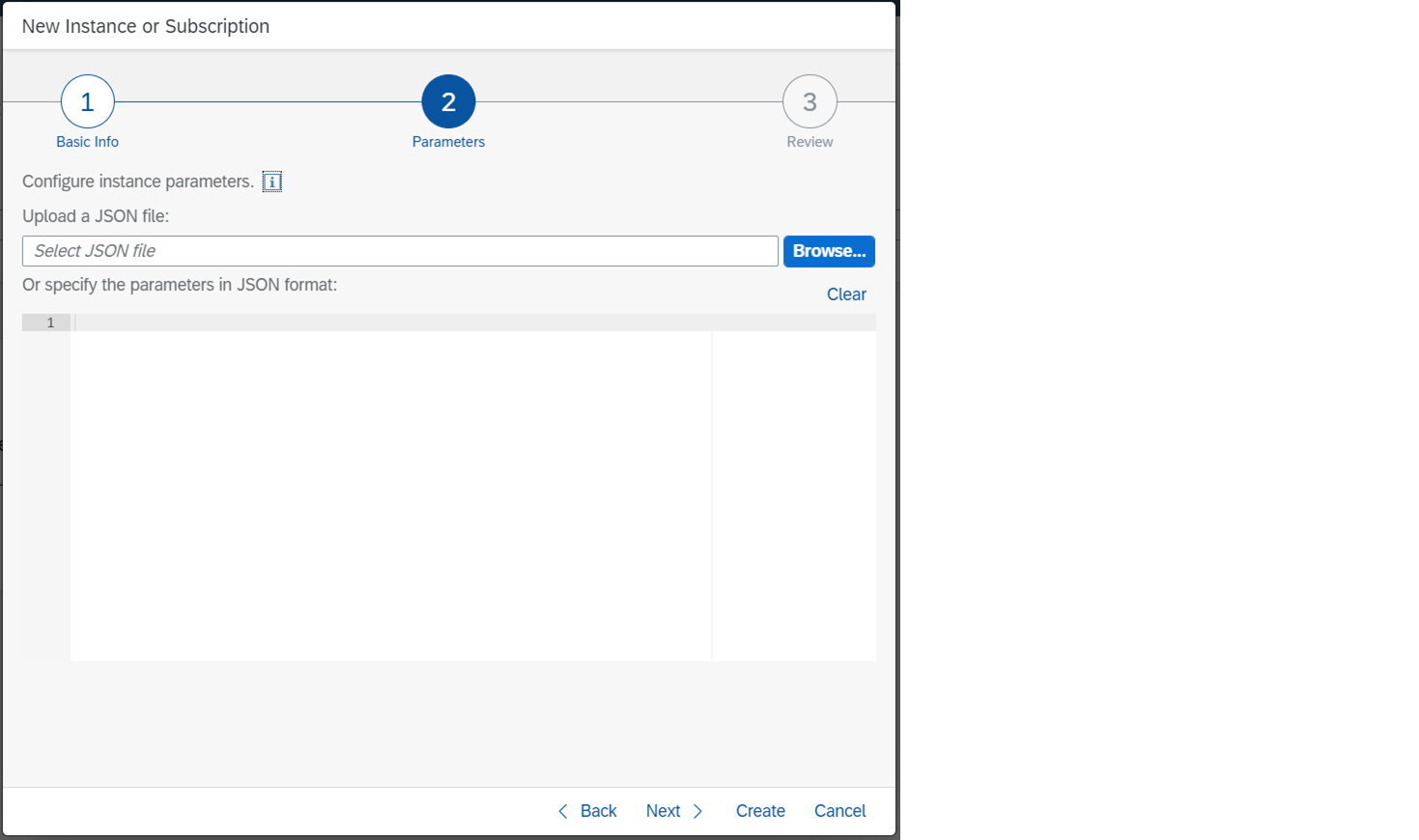The image size is (1419, 840).
Task: Create the instance now
Action: point(760,811)
